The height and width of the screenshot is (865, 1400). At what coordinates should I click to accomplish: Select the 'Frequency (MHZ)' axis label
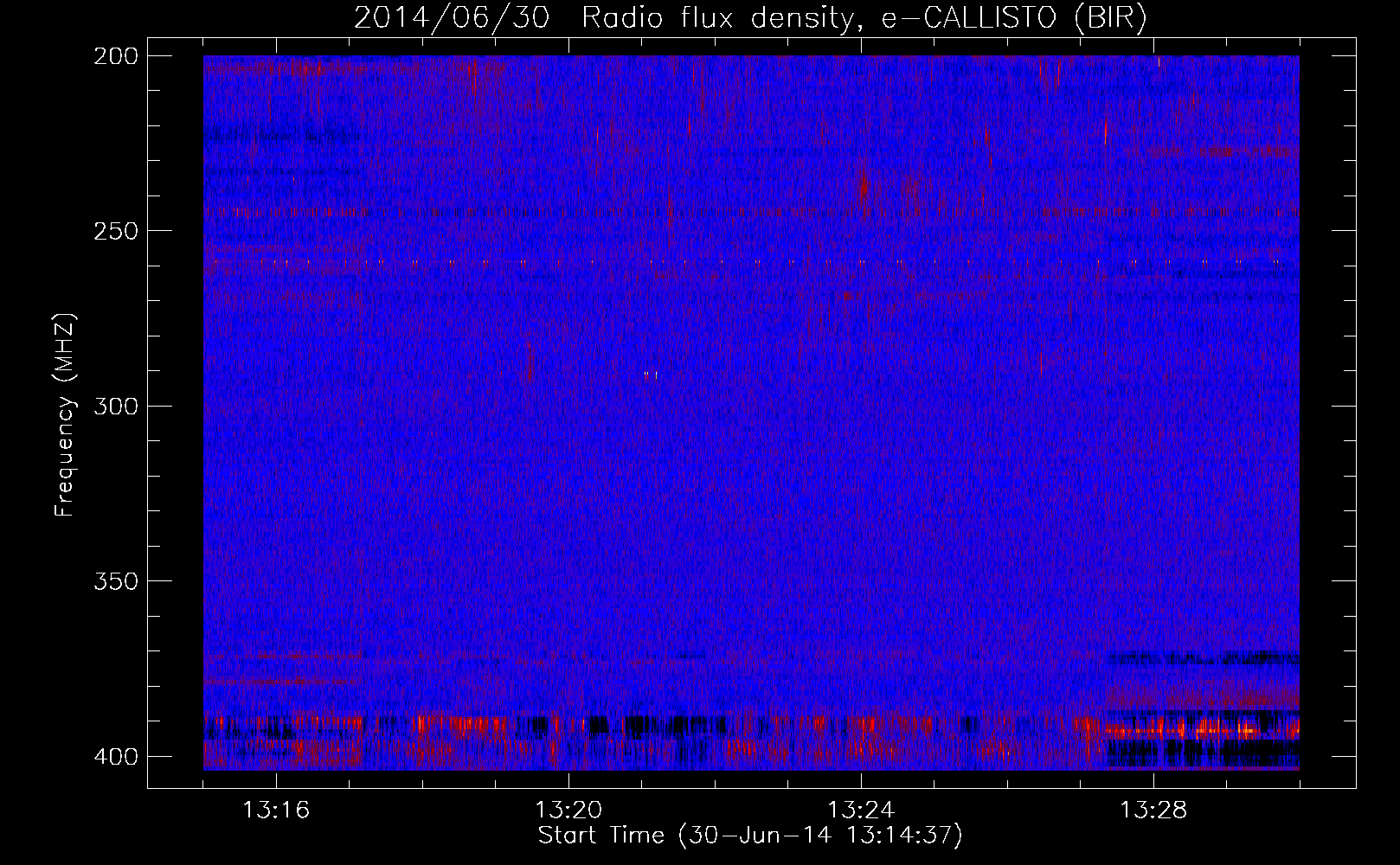(65, 415)
